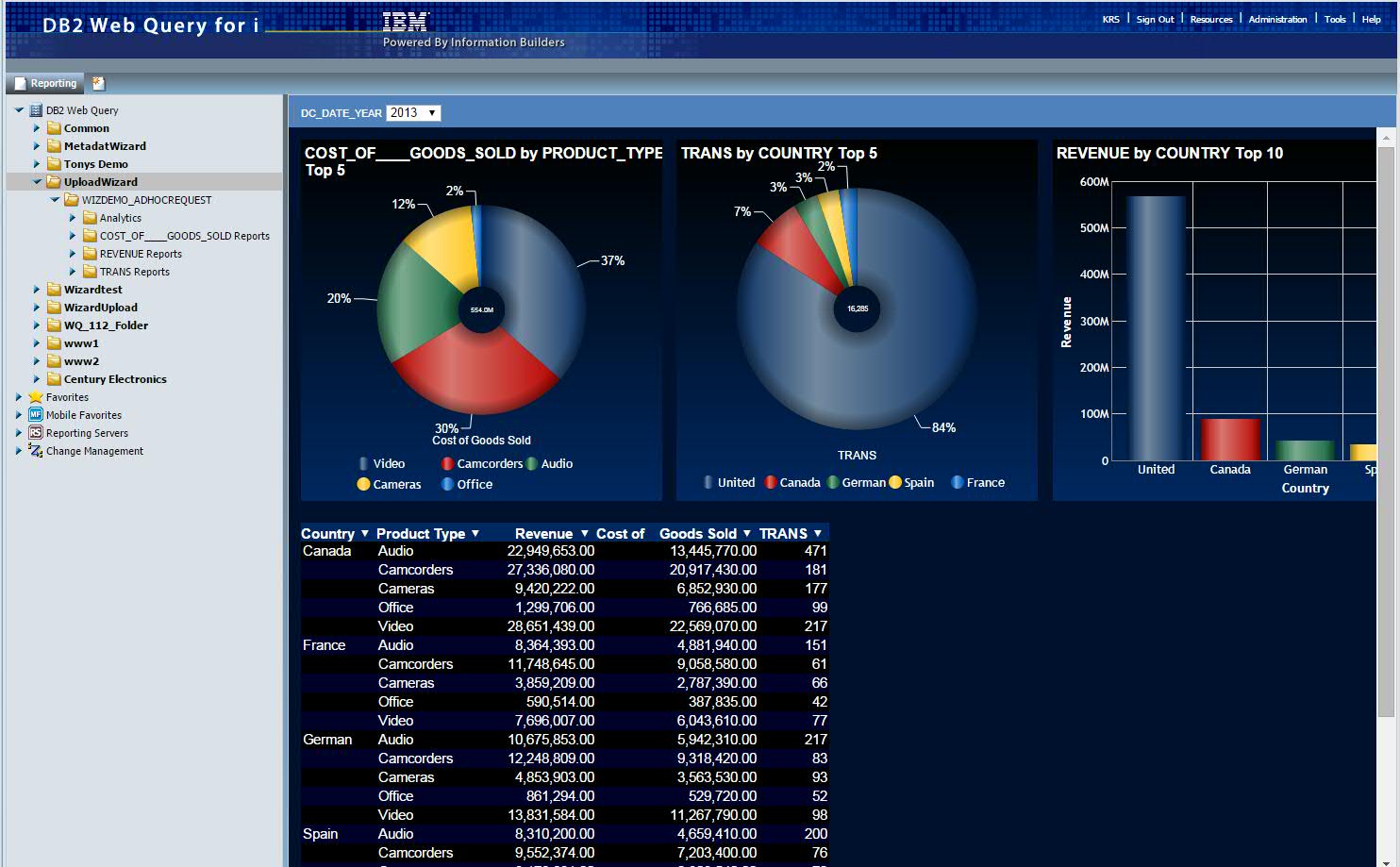
Task: Click the Favorites star icon
Action: click(x=36, y=397)
